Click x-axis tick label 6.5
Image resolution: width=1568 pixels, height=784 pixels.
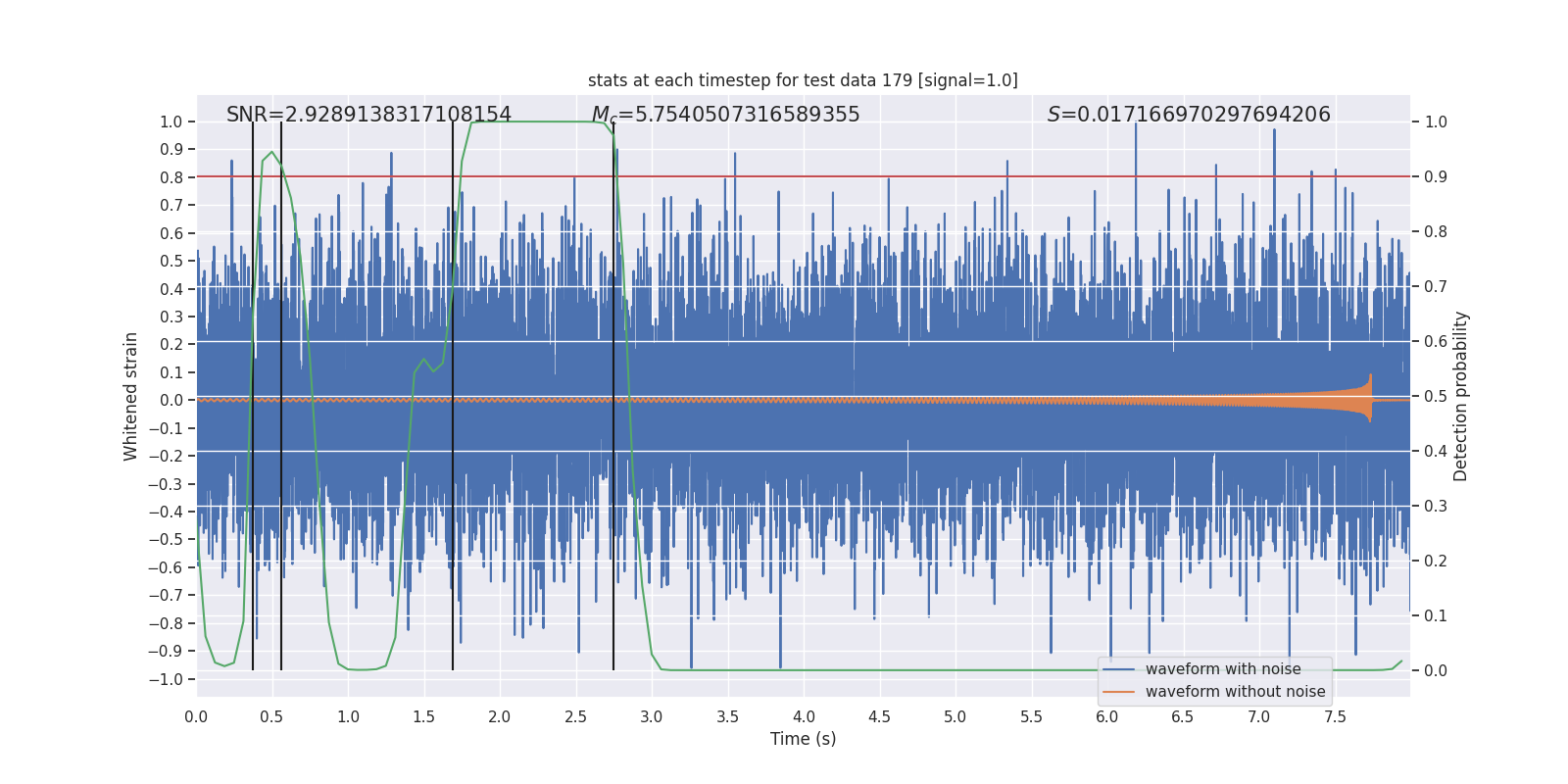1183,717
